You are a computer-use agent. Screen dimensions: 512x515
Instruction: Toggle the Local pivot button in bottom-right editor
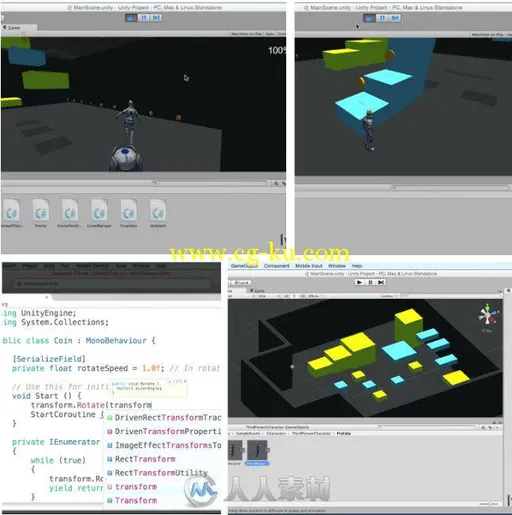point(242,283)
